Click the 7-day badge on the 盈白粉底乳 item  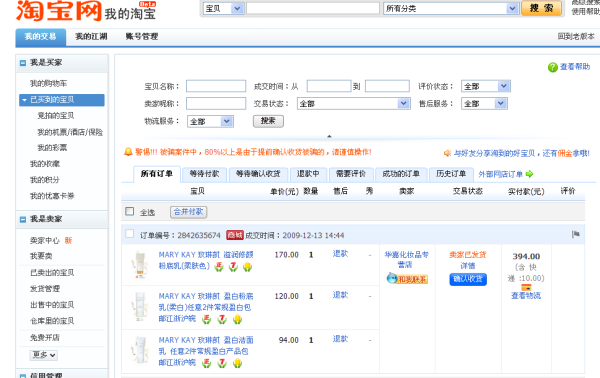coord(222,319)
